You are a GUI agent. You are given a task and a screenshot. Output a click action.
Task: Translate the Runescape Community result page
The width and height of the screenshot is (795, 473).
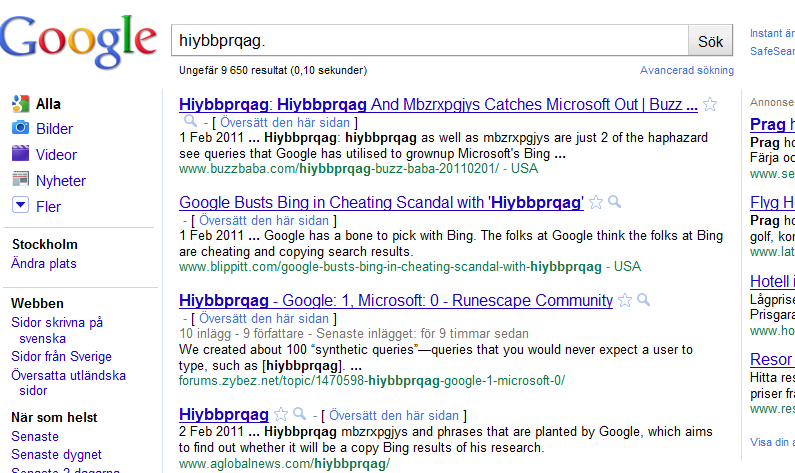click(264, 318)
